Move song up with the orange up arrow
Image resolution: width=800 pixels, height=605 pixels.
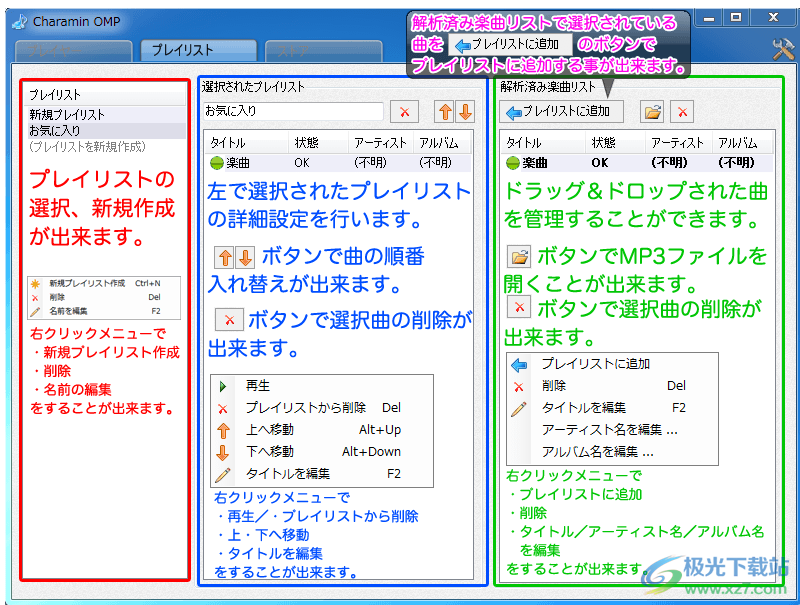445,112
